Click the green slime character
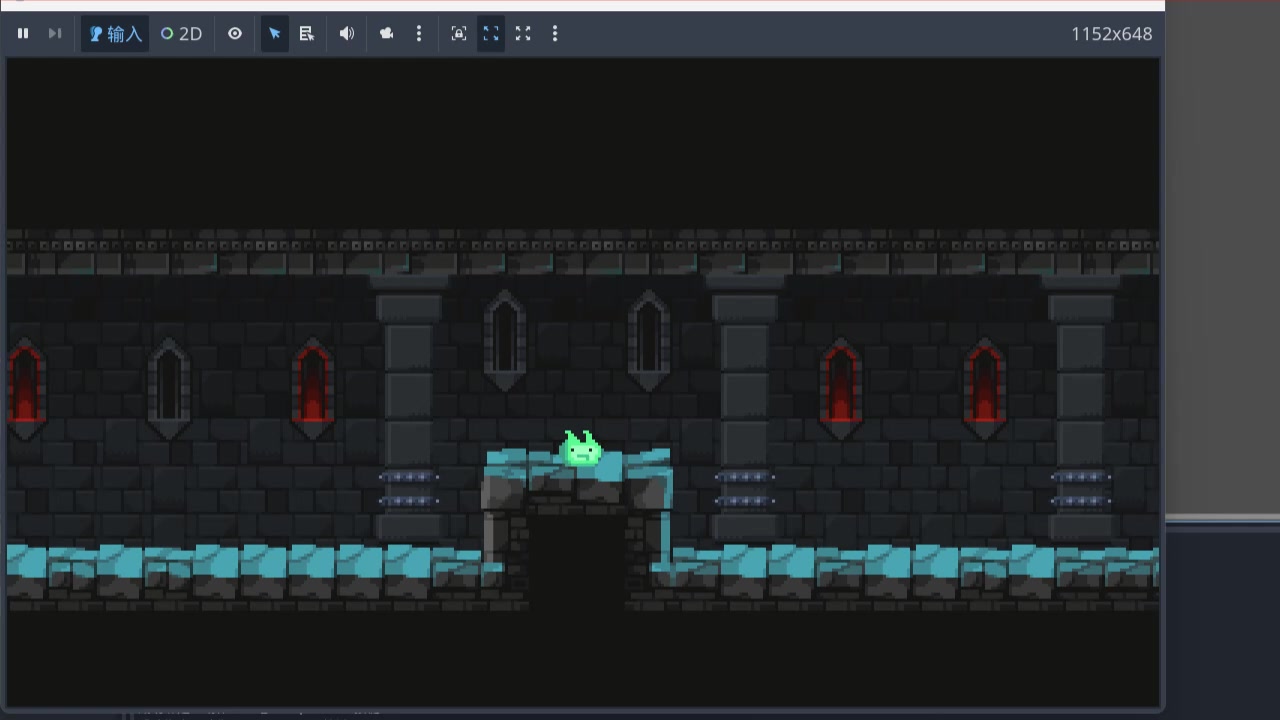 click(582, 449)
